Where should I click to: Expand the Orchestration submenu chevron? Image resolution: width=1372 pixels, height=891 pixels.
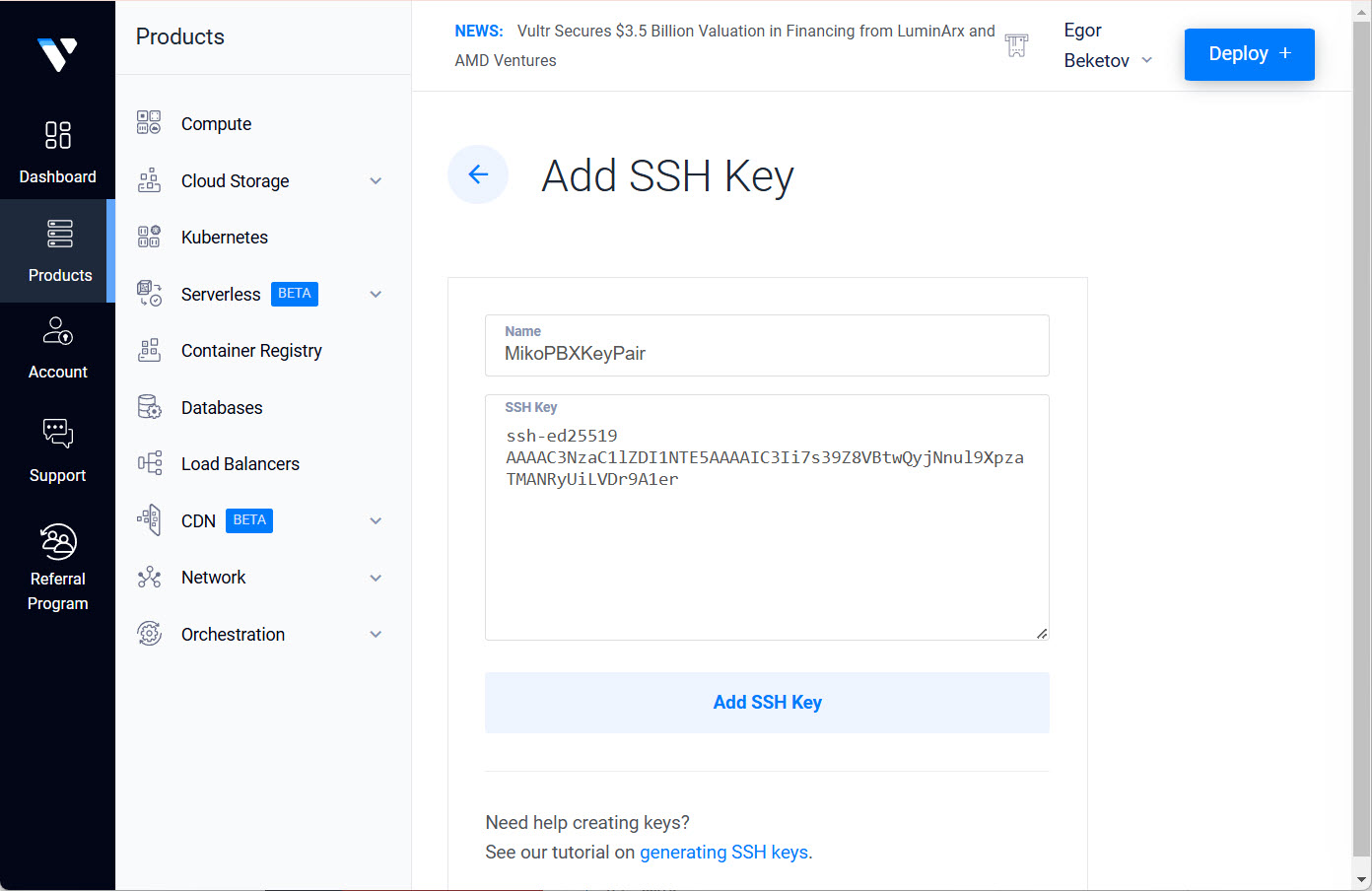click(x=376, y=635)
